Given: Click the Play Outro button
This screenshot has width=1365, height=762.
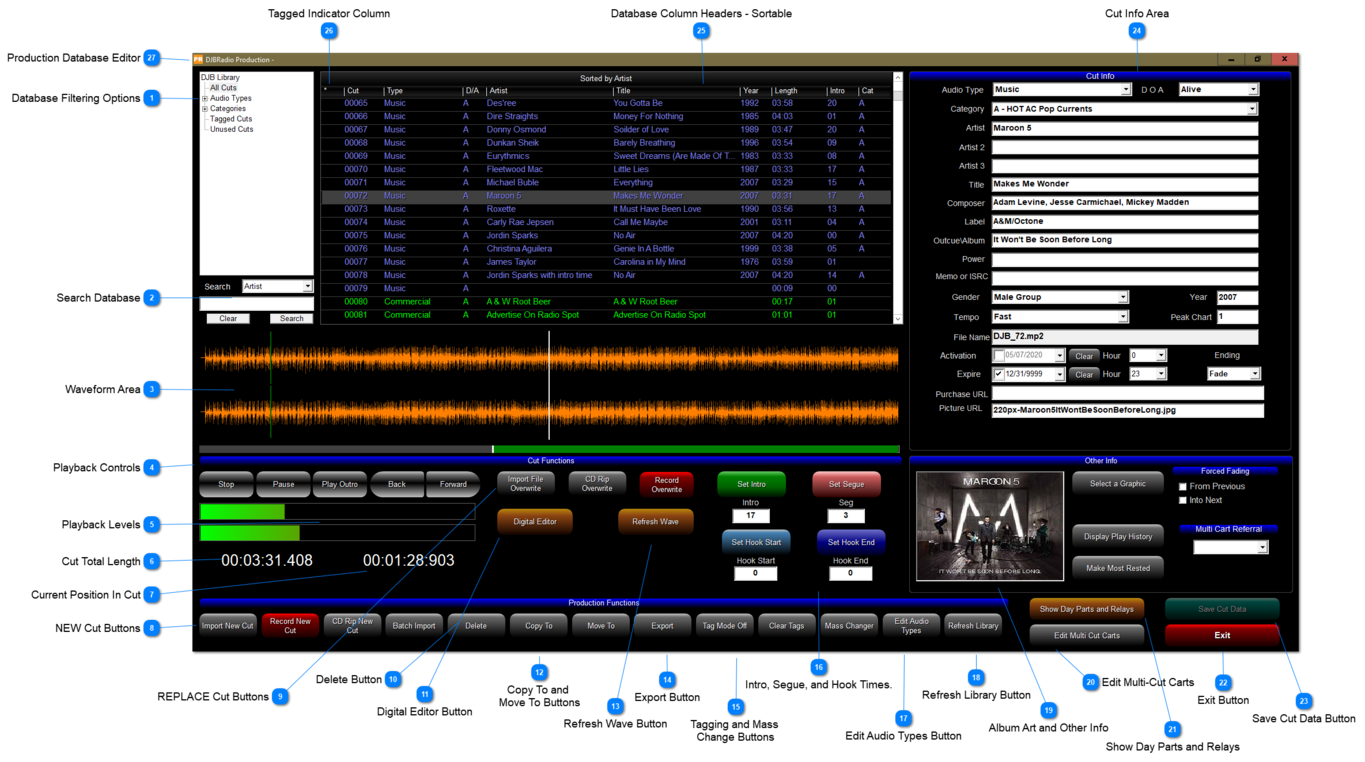Looking at the screenshot, I should [340, 484].
